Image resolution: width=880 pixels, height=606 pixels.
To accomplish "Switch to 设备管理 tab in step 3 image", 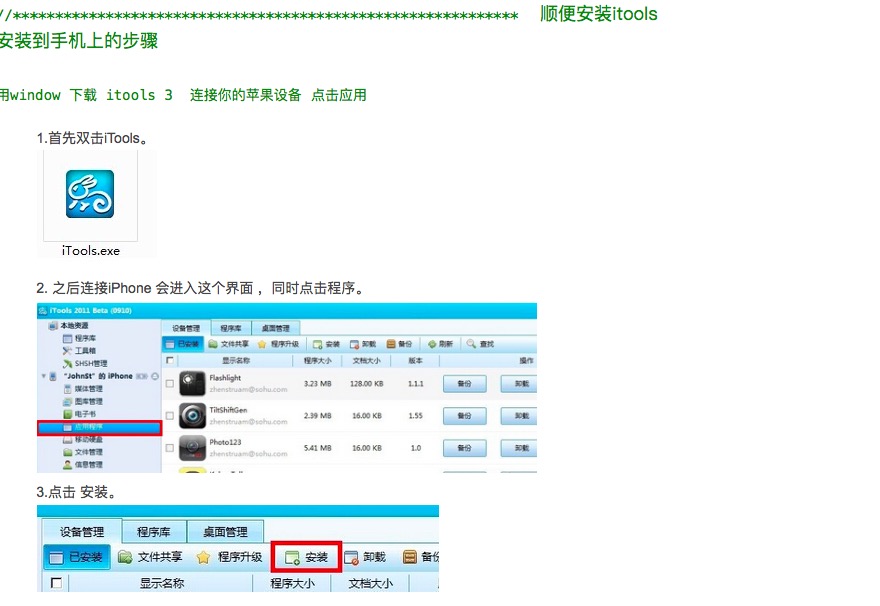I will coord(81,531).
